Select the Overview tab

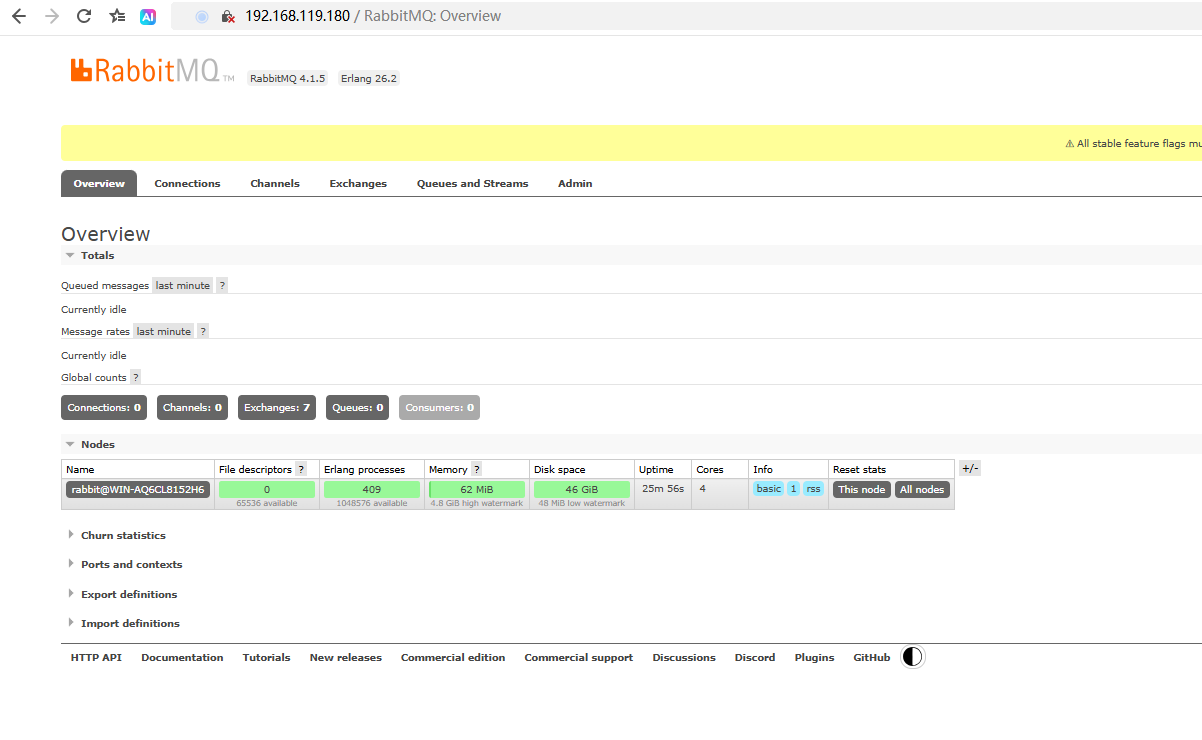[99, 183]
